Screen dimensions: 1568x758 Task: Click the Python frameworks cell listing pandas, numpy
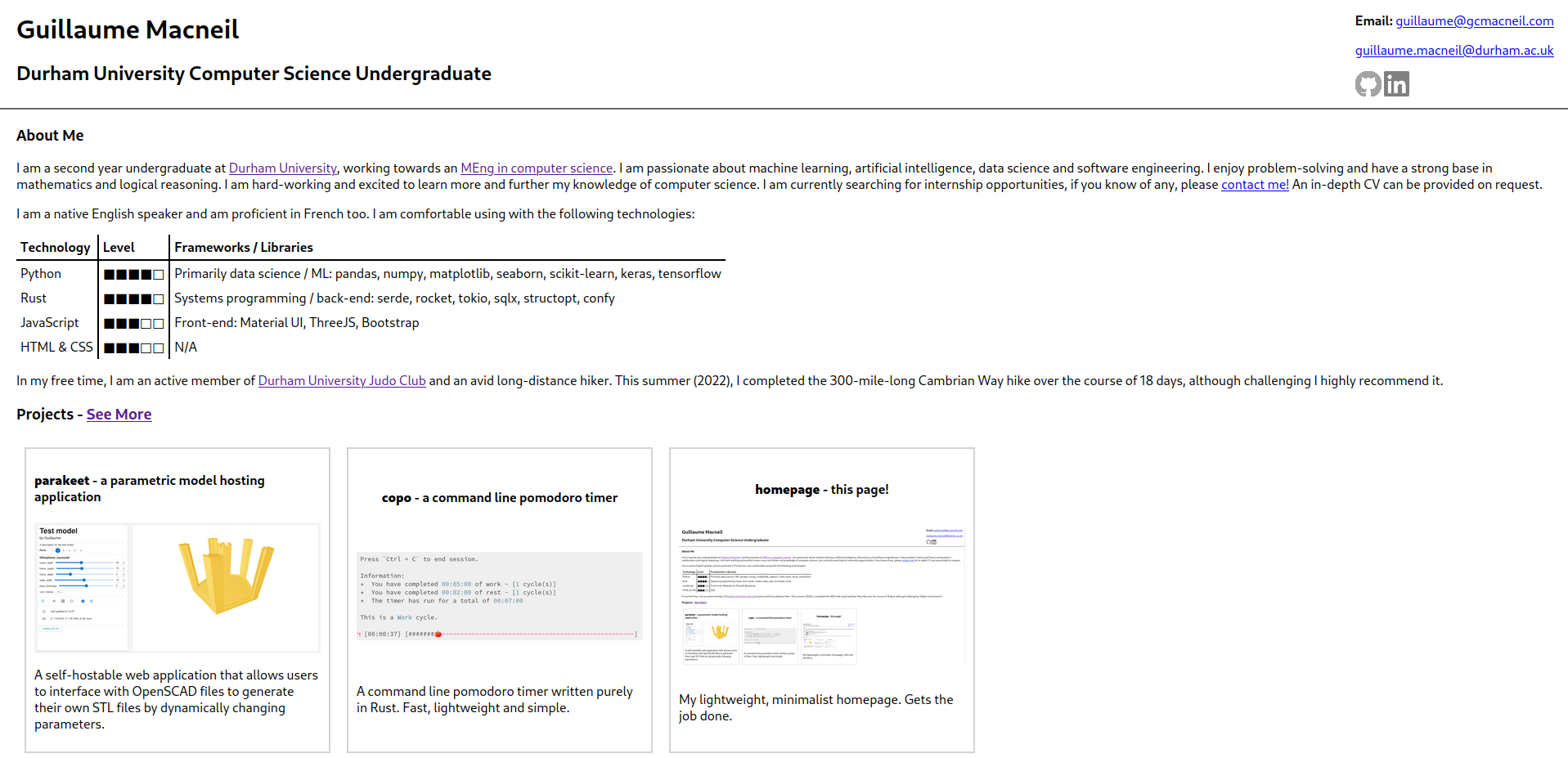tap(447, 274)
